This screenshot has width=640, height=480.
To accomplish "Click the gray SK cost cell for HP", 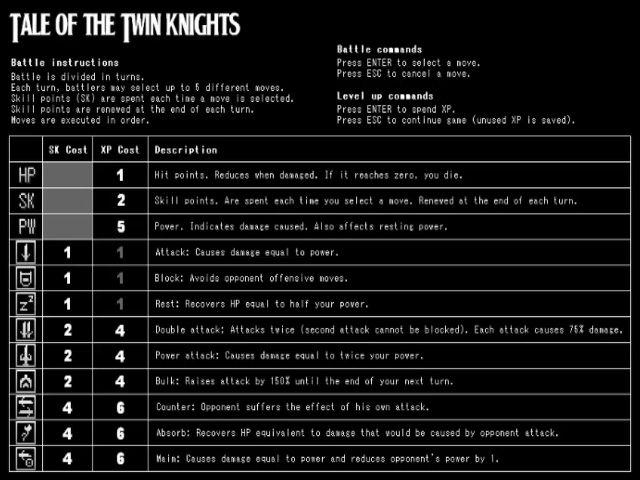I will click(67, 175).
